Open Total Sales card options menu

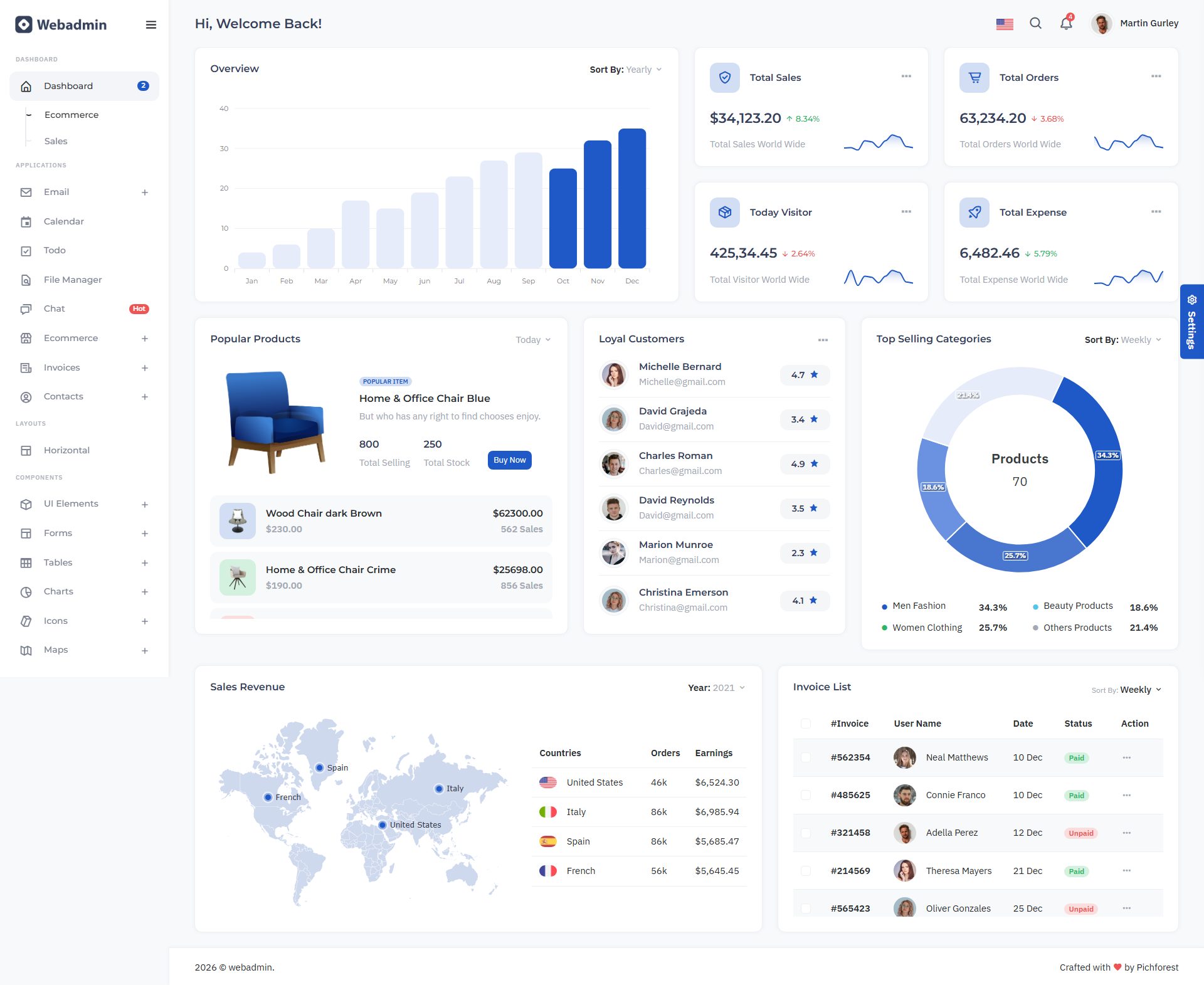coord(906,76)
